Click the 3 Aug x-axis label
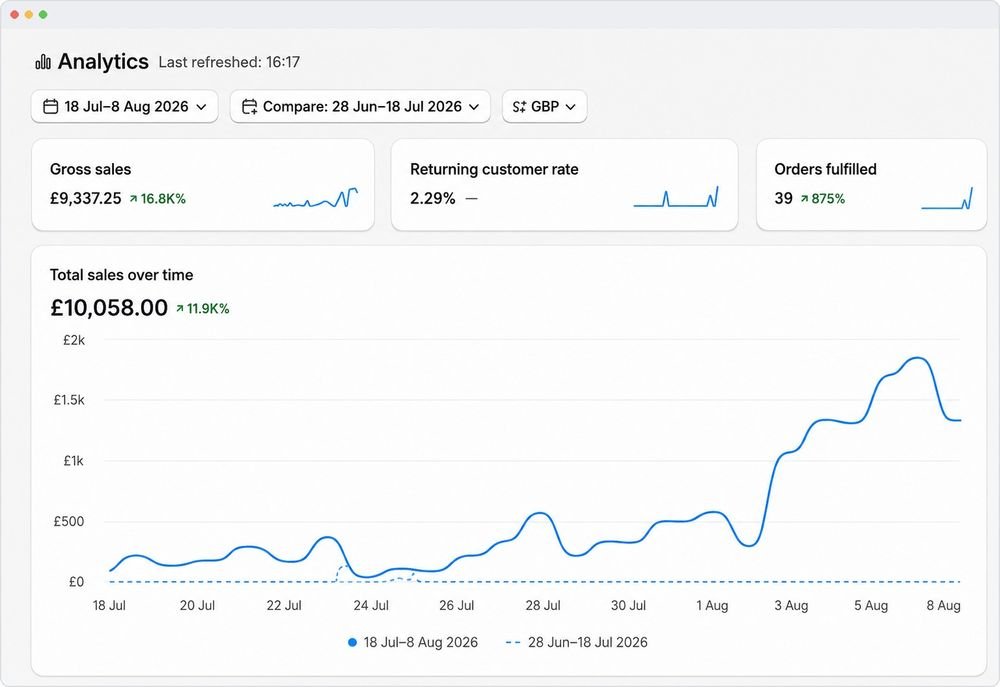The image size is (1000, 687). (791, 605)
